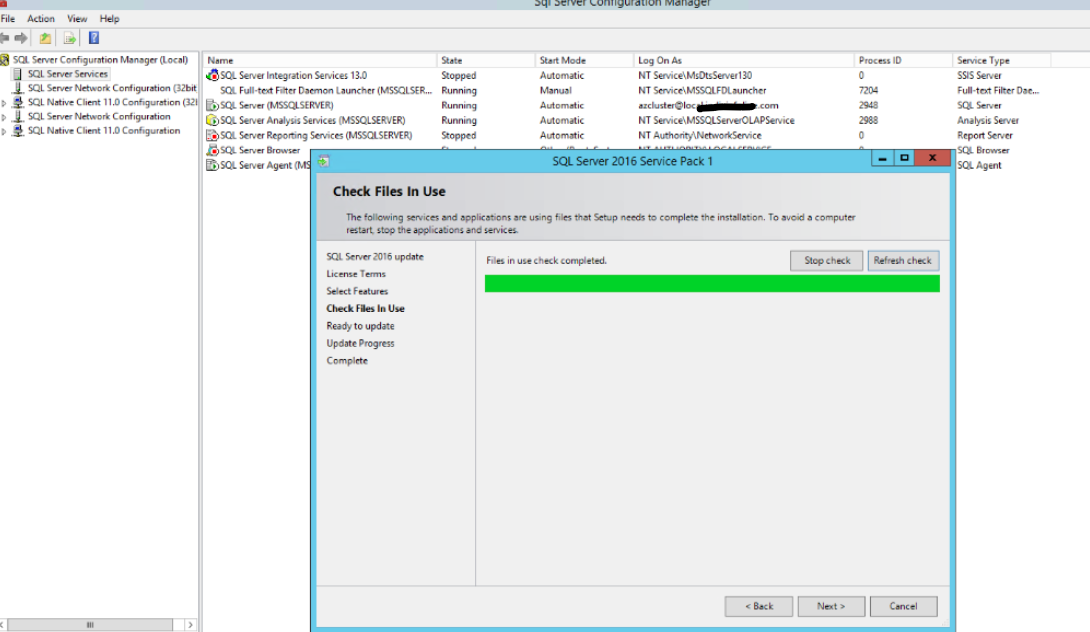Viewport: 1090px width, 632px height.
Task: Click process ID 2988 cell
Action: [x=868, y=120]
